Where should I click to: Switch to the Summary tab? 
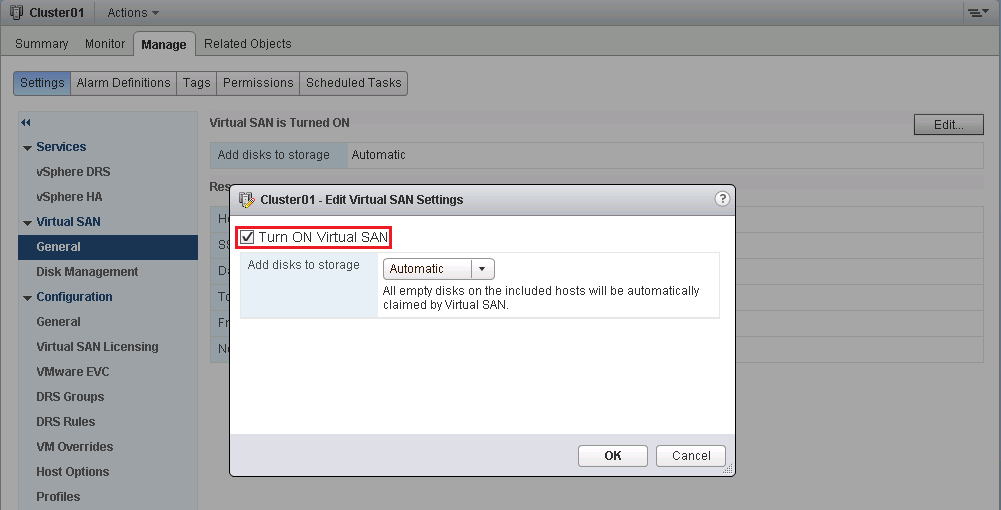[42, 44]
